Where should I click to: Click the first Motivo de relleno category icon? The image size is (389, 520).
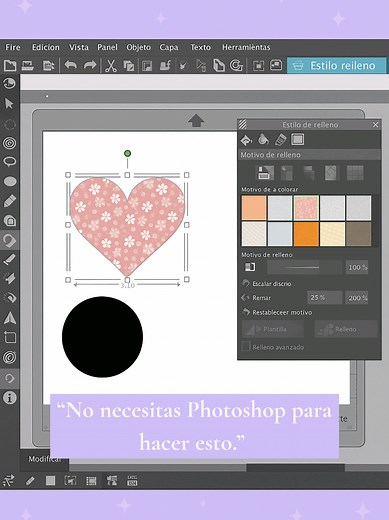(x=266, y=173)
